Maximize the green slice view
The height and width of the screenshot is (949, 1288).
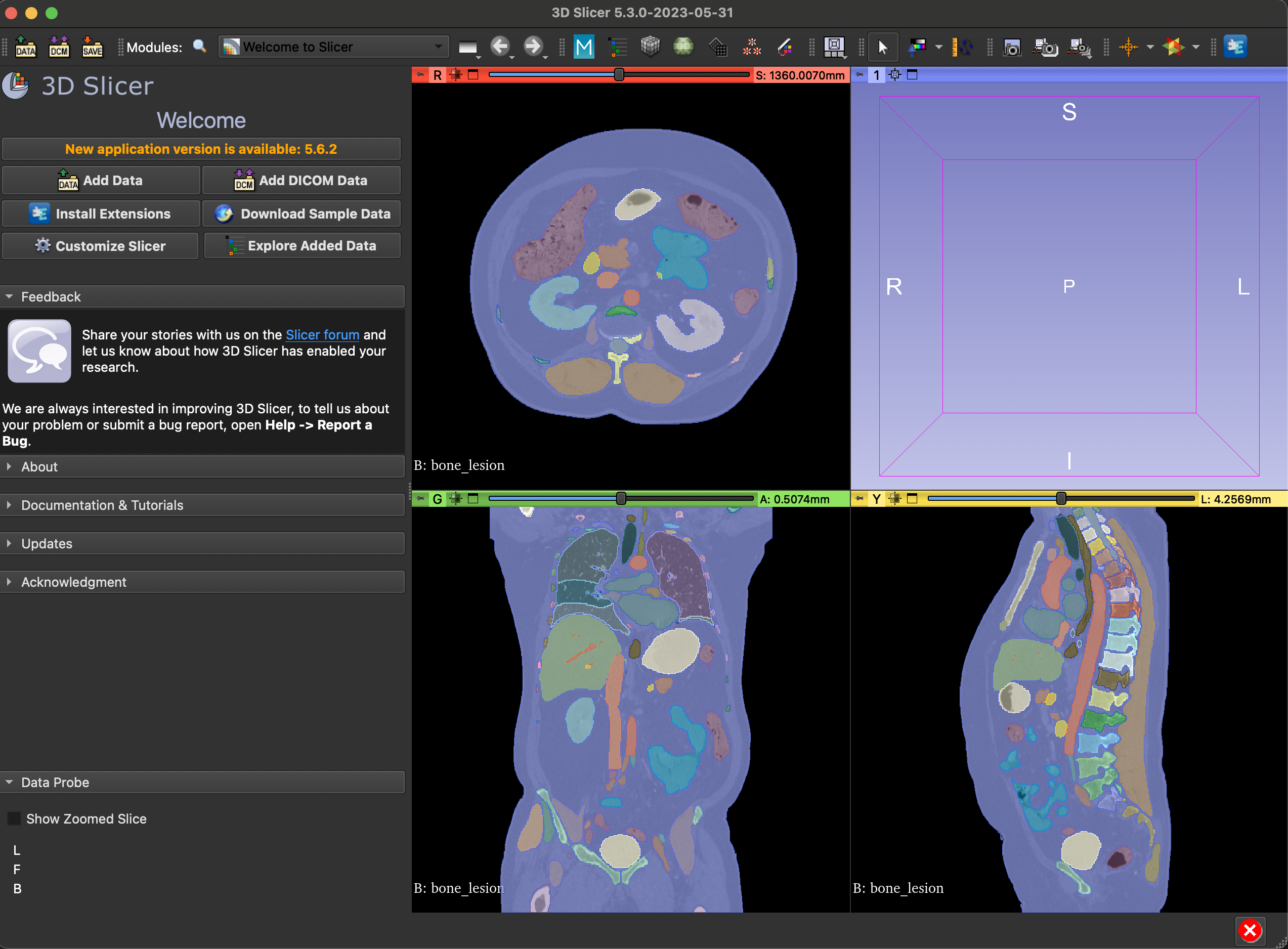click(x=474, y=499)
